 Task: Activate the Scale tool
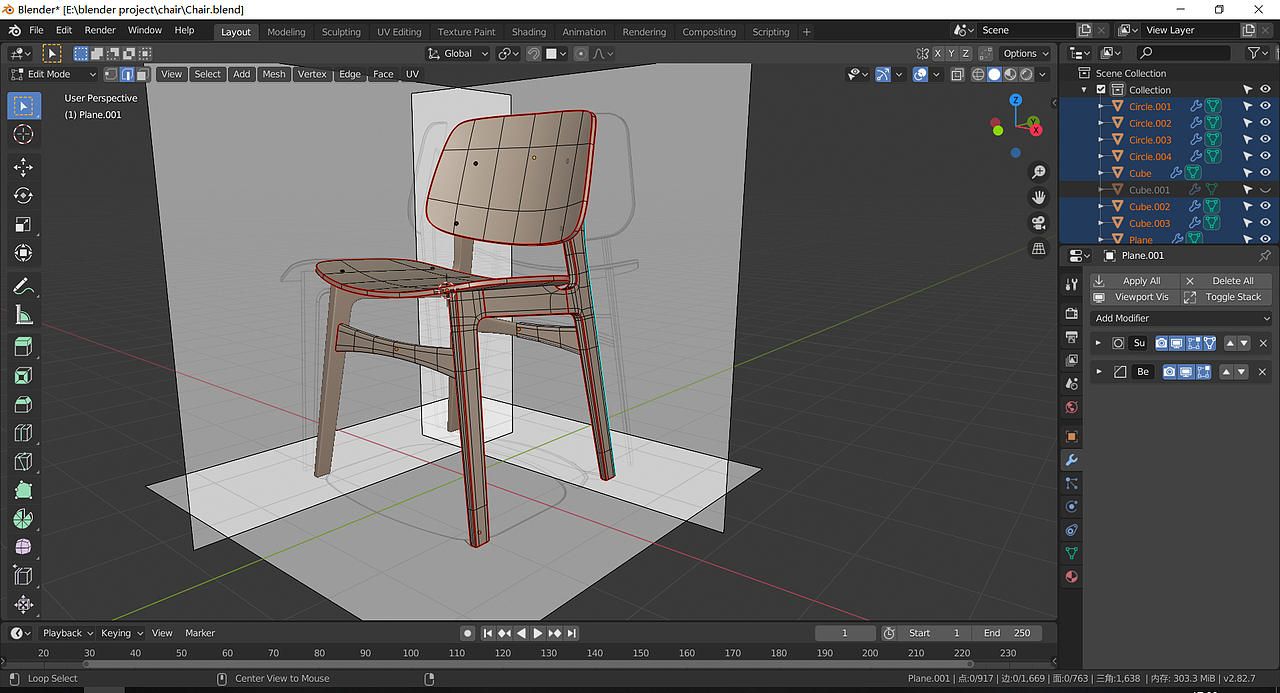[x=24, y=225]
